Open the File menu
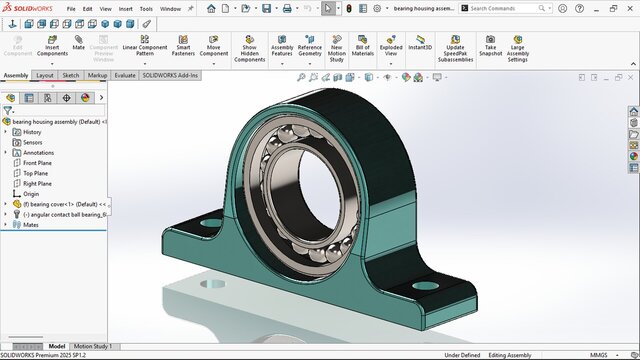The height and width of the screenshot is (360, 640). pyautogui.click(x=71, y=9)
